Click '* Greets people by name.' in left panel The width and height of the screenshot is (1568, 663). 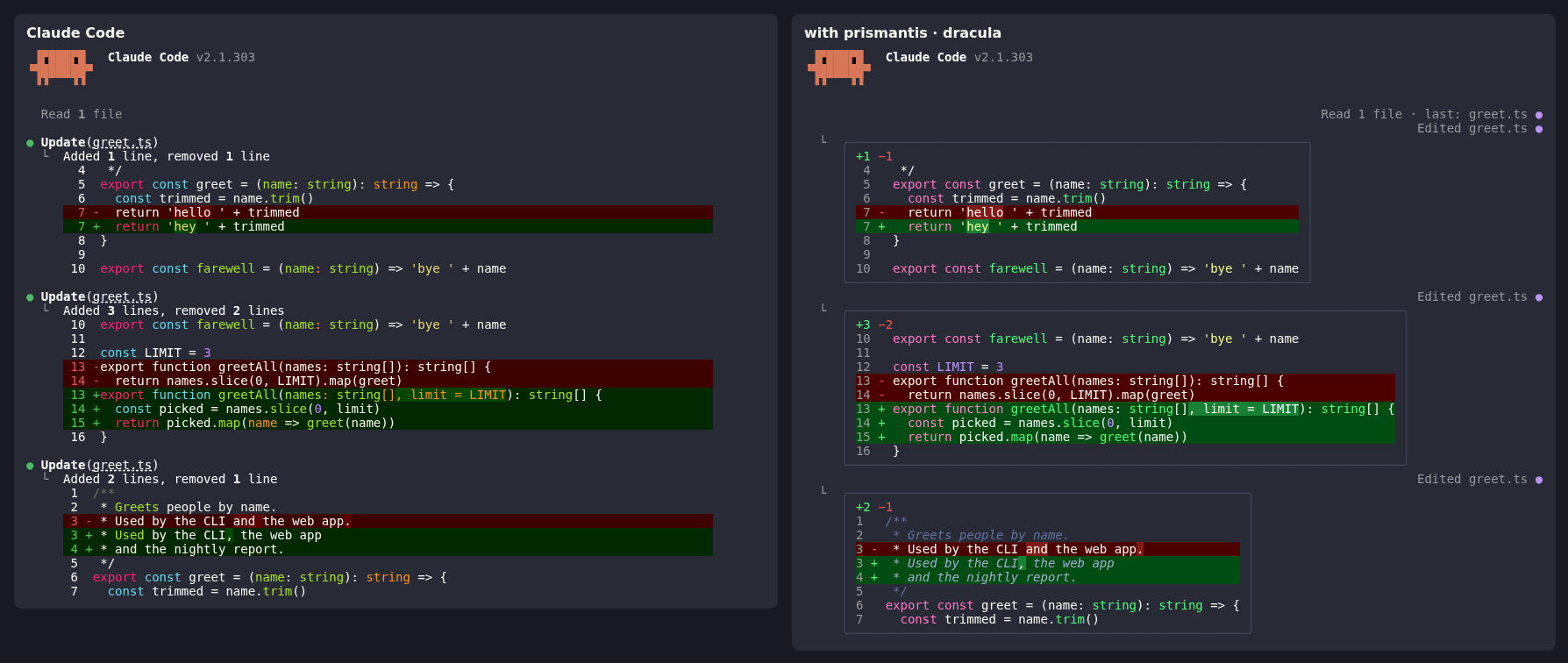[x=189, y=507]
